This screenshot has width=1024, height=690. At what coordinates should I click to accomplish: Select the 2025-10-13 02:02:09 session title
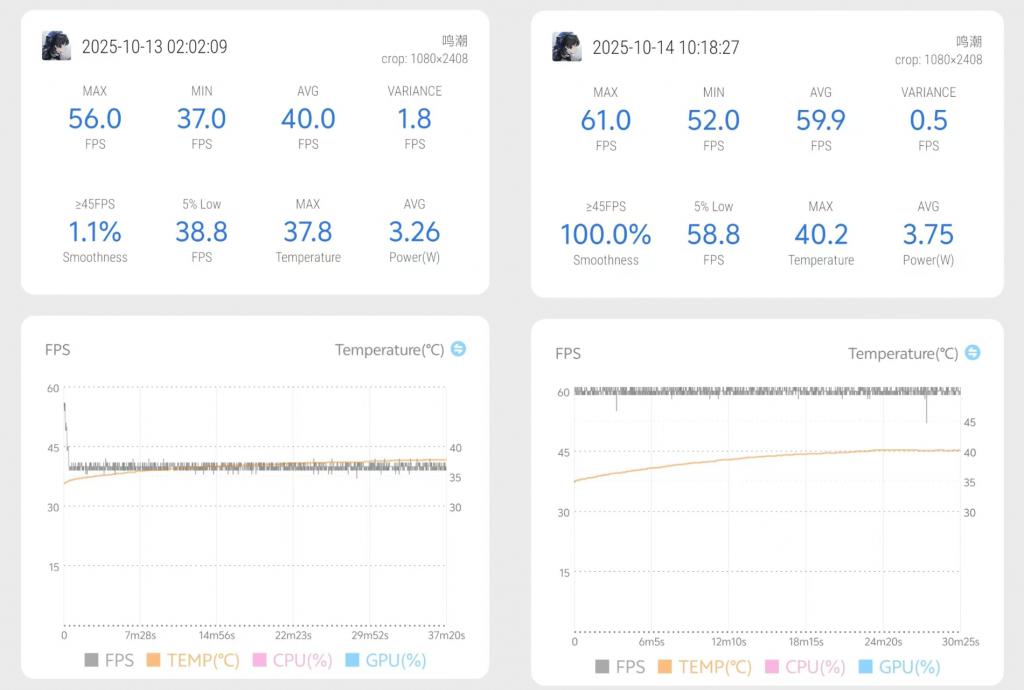154,47
